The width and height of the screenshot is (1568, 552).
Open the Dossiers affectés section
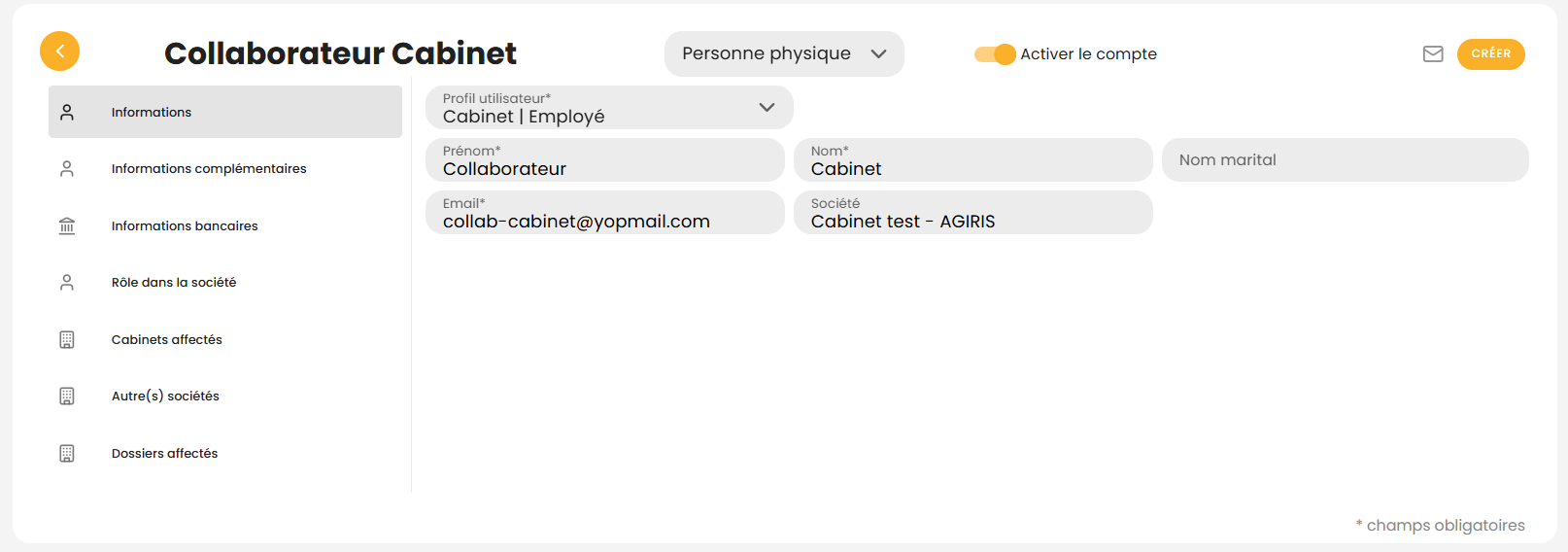click(x=164, y=454)
